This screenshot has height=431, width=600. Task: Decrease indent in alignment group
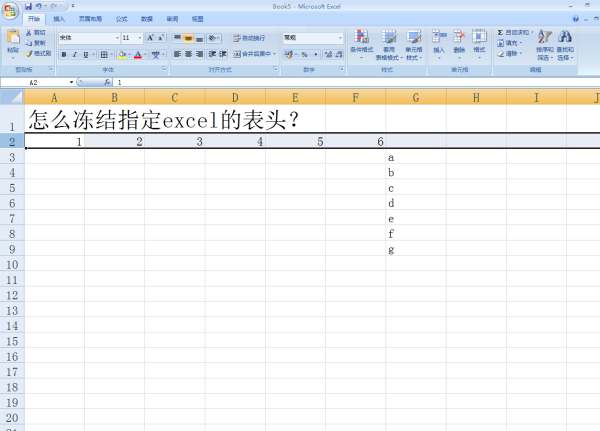pyautogui.click(x=212, y=54)
